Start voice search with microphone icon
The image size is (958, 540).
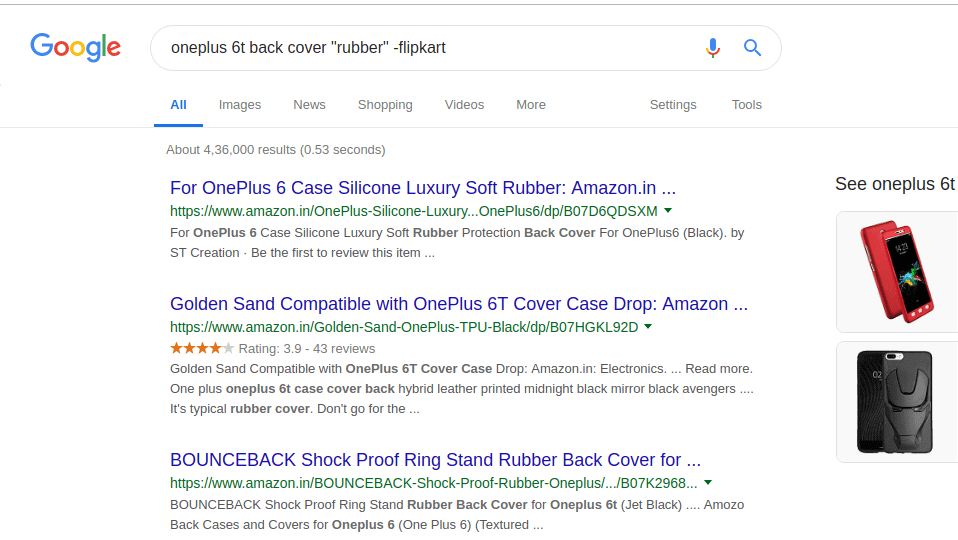click(x=712, y=48)
